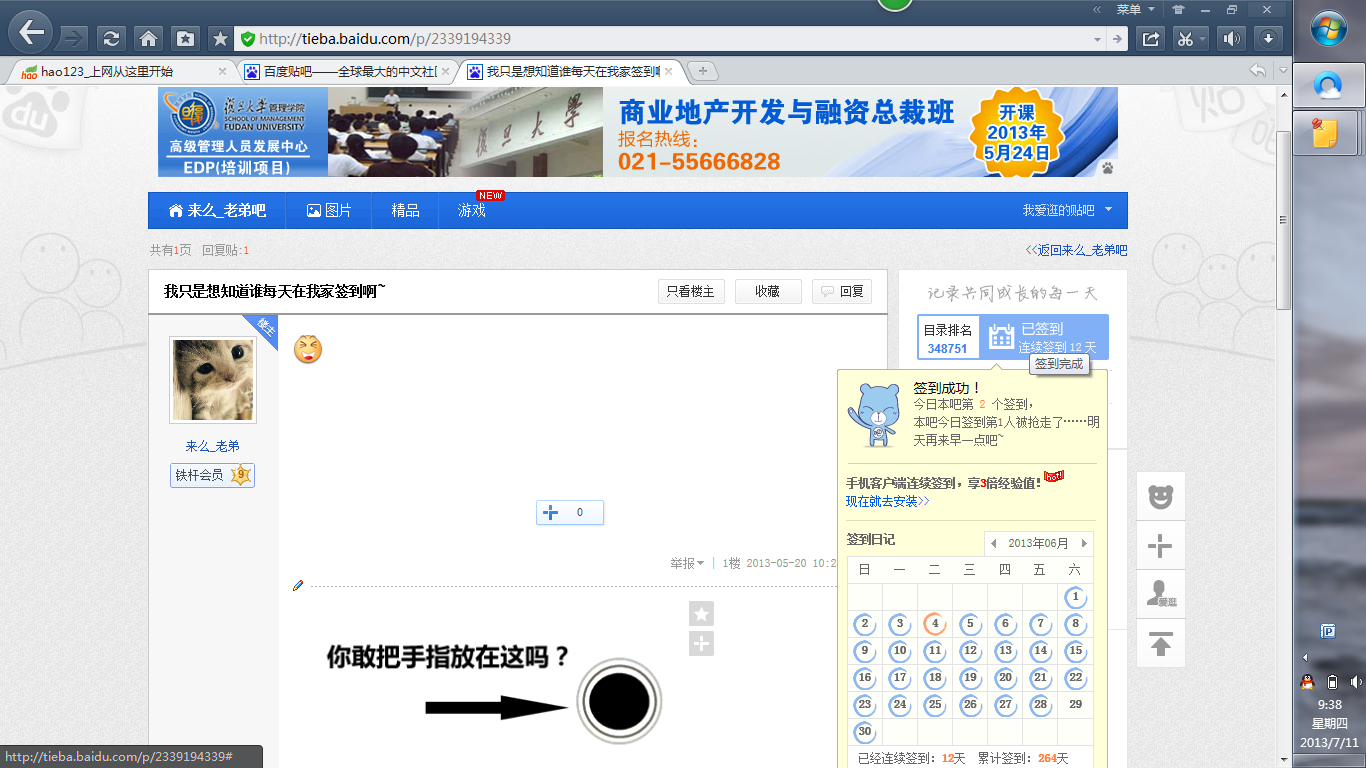Open the 来么_老弟 username link
This screenshot has width=1366, height=768.
[x=212, y=446]
